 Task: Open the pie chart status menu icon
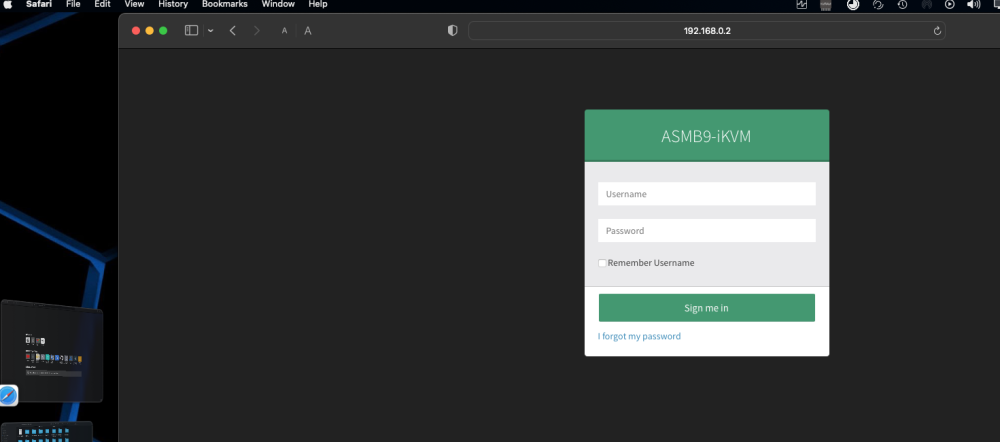point(853,4)
